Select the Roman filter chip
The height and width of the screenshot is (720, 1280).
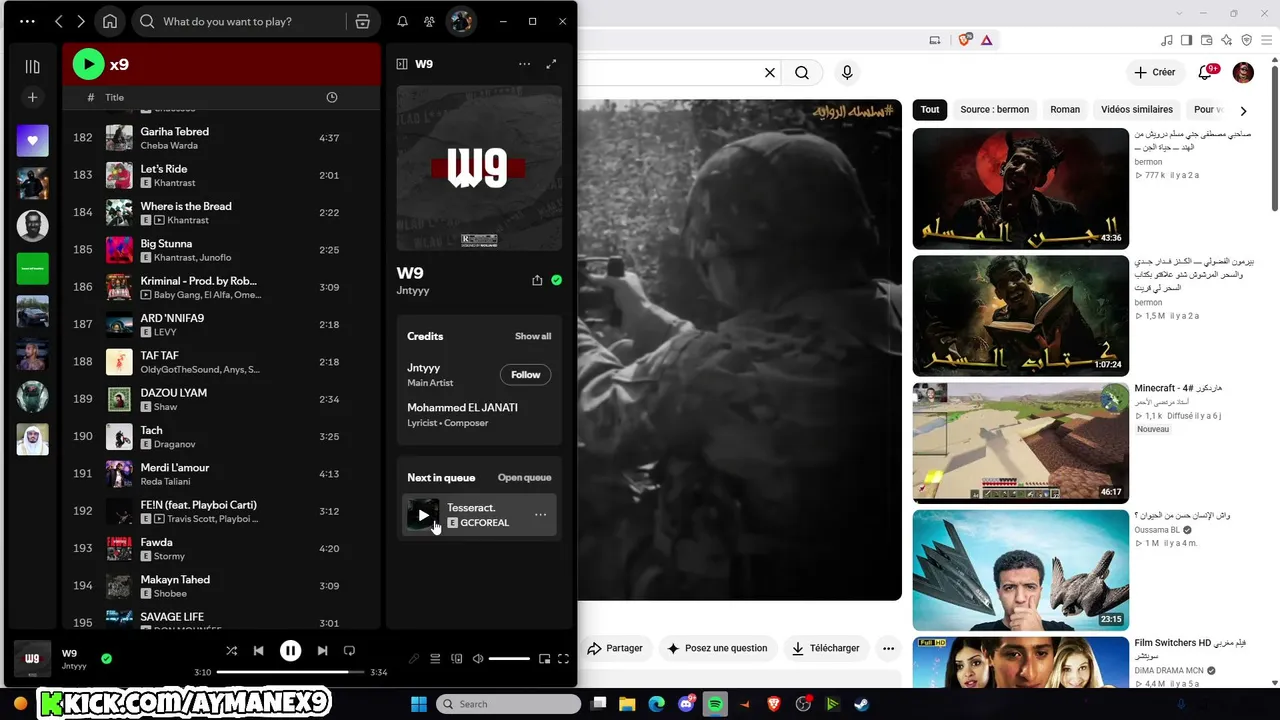pyautogui.click(x=1065, y=109)
